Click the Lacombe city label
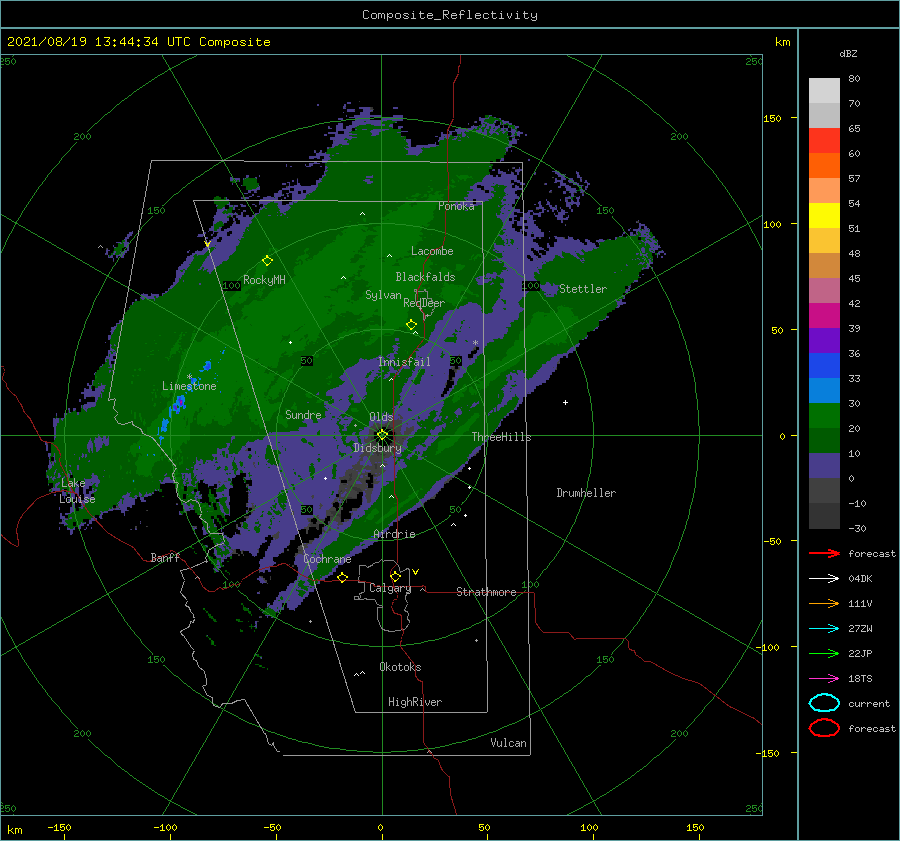The width and height of the screenshot is (900, 841). (x=432, y=251)
